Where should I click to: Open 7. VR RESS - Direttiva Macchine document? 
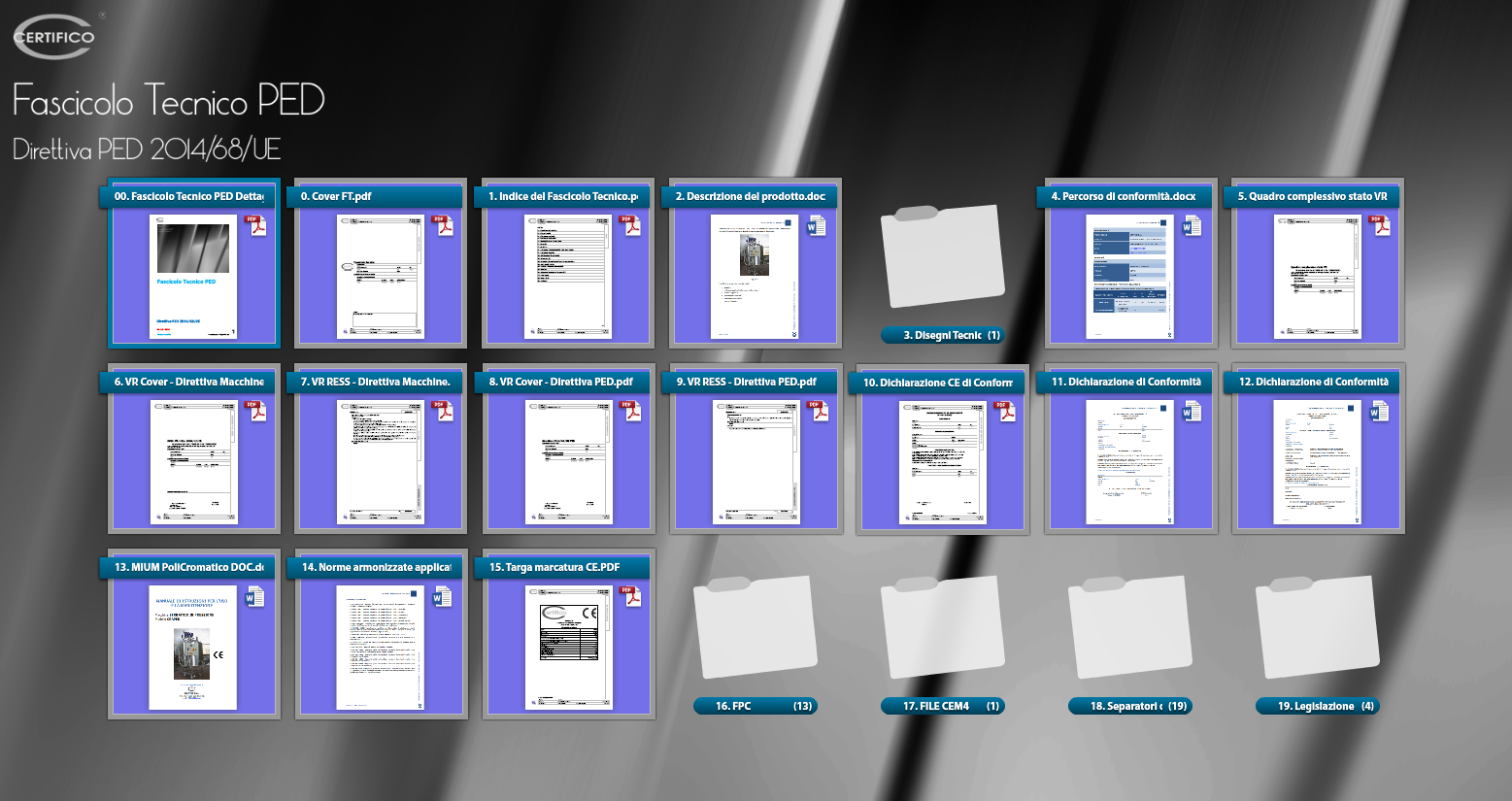click(381, 462)
